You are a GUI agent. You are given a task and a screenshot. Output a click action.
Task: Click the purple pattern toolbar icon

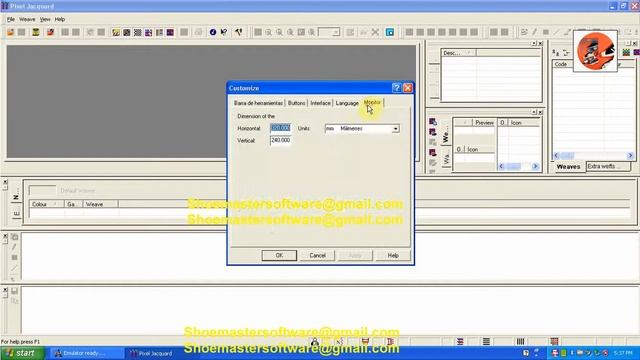point(149,32)
